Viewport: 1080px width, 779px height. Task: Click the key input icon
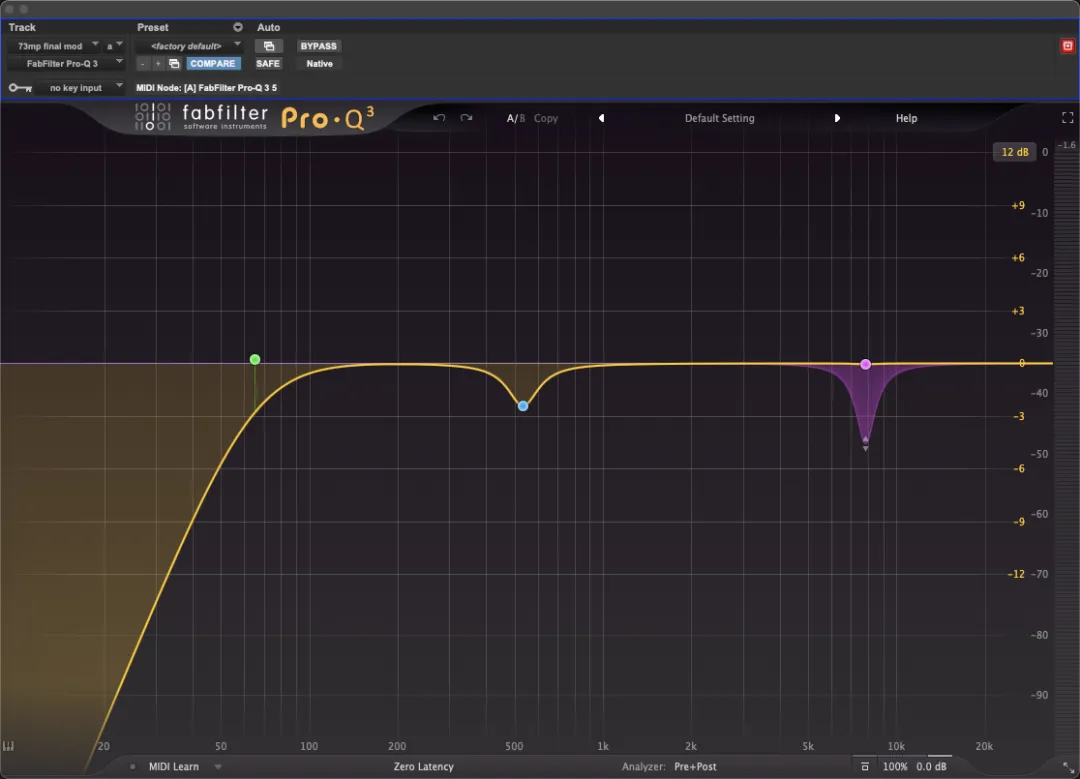[x=20, y=87]
